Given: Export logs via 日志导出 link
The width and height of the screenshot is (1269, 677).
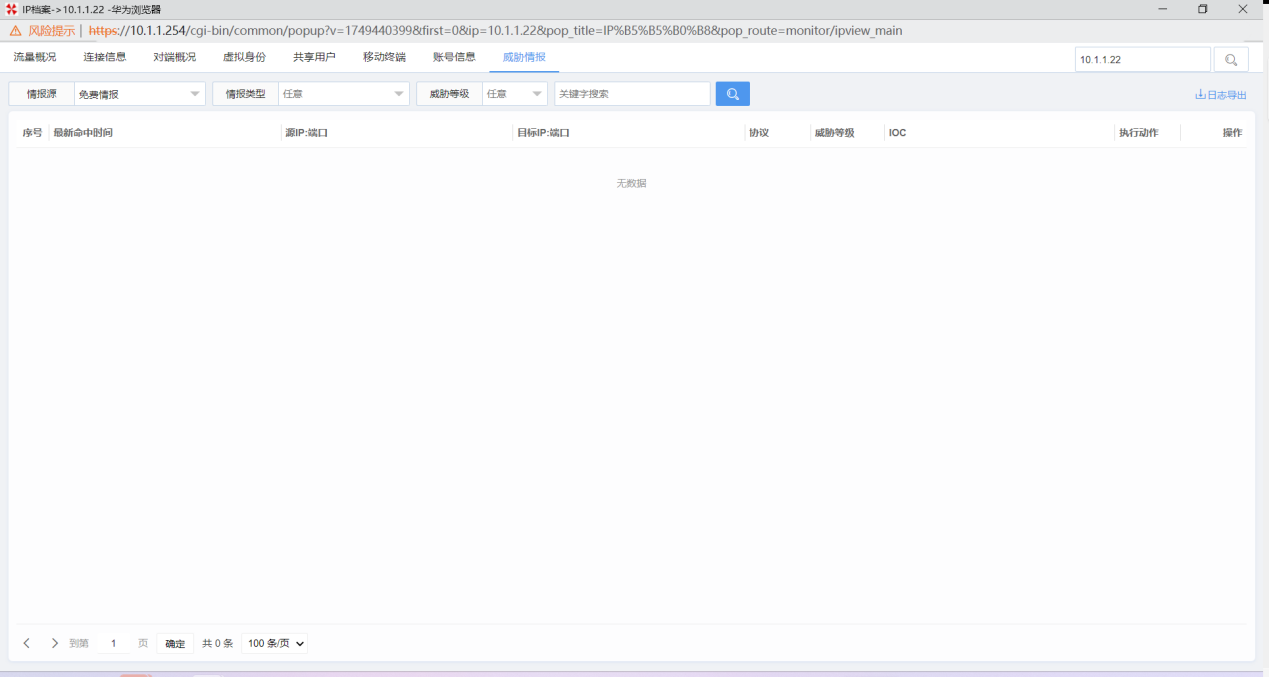Looking at the screenshot, I should tap(1221, 95).
